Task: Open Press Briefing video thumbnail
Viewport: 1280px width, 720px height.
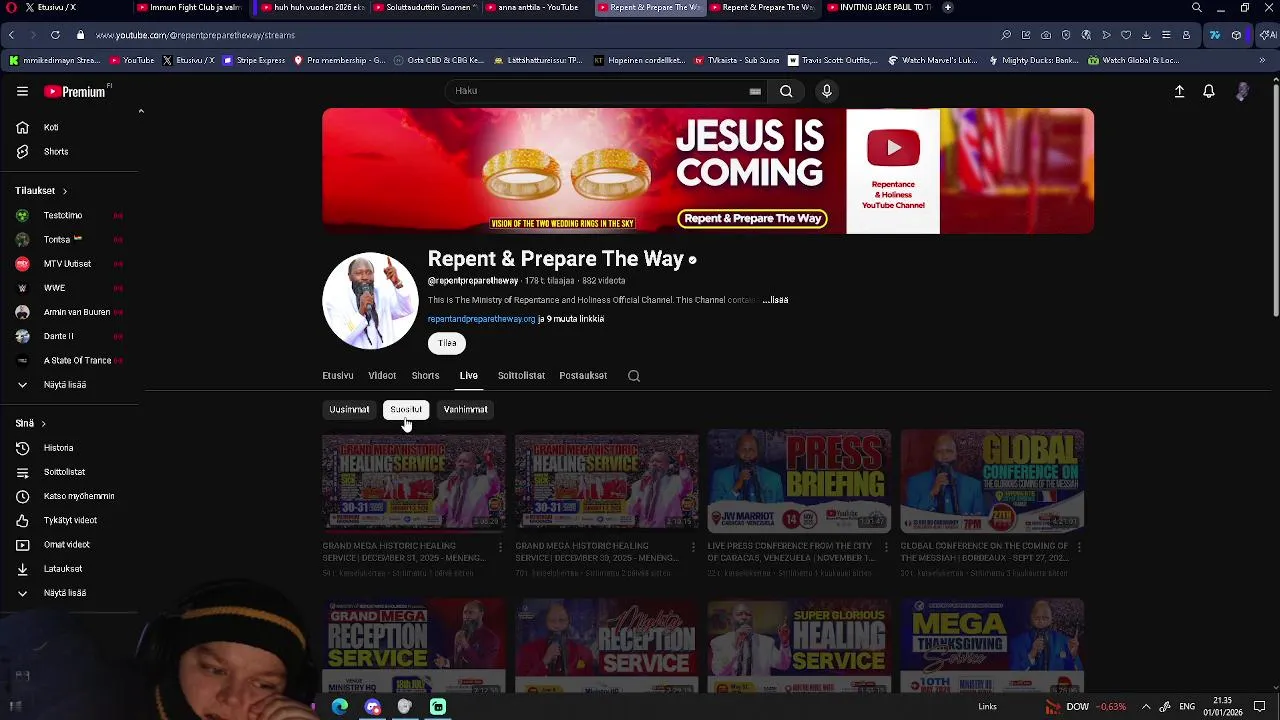Action: (799, 481)
